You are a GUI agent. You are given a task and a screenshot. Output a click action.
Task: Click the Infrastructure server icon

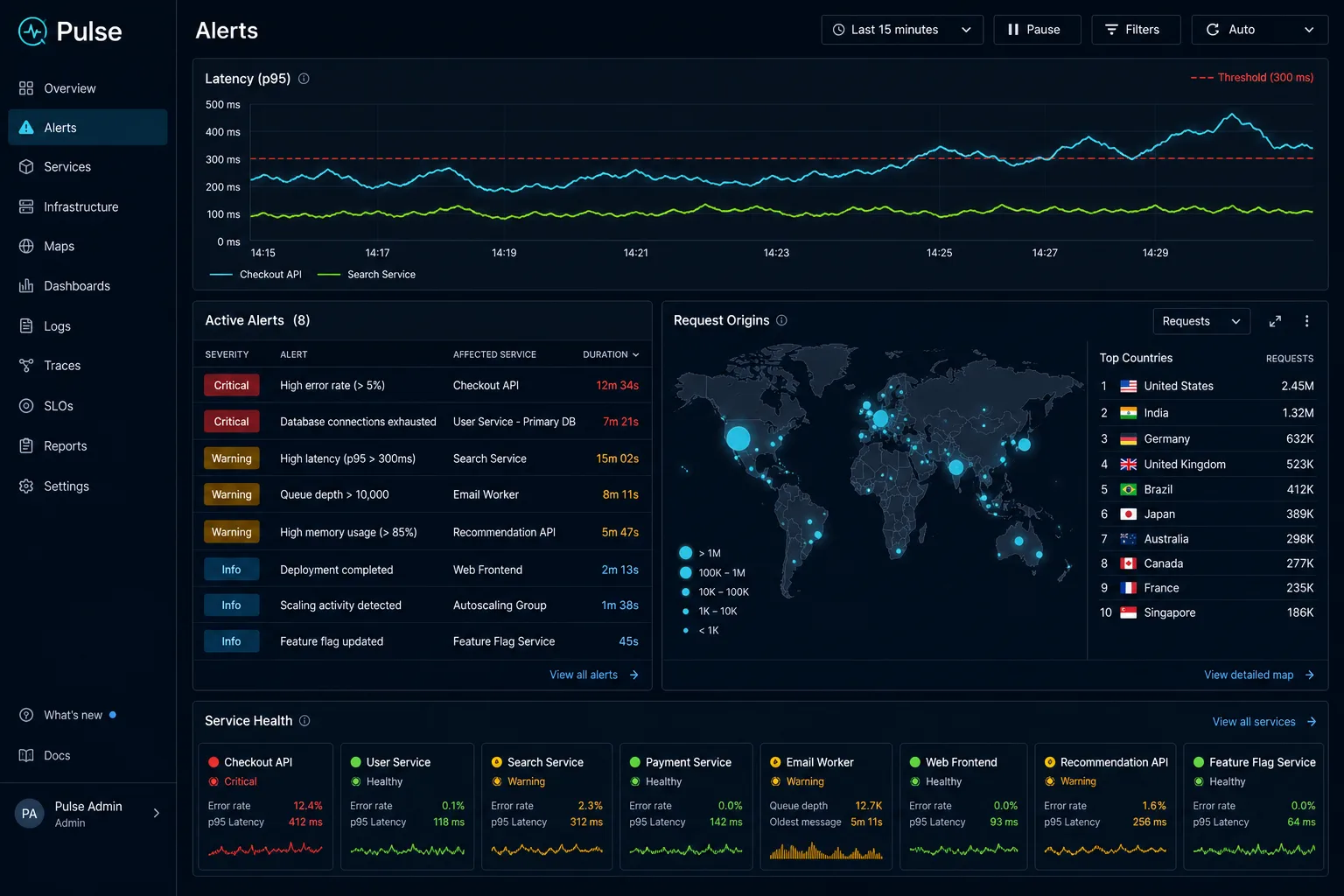pos(26,206)
